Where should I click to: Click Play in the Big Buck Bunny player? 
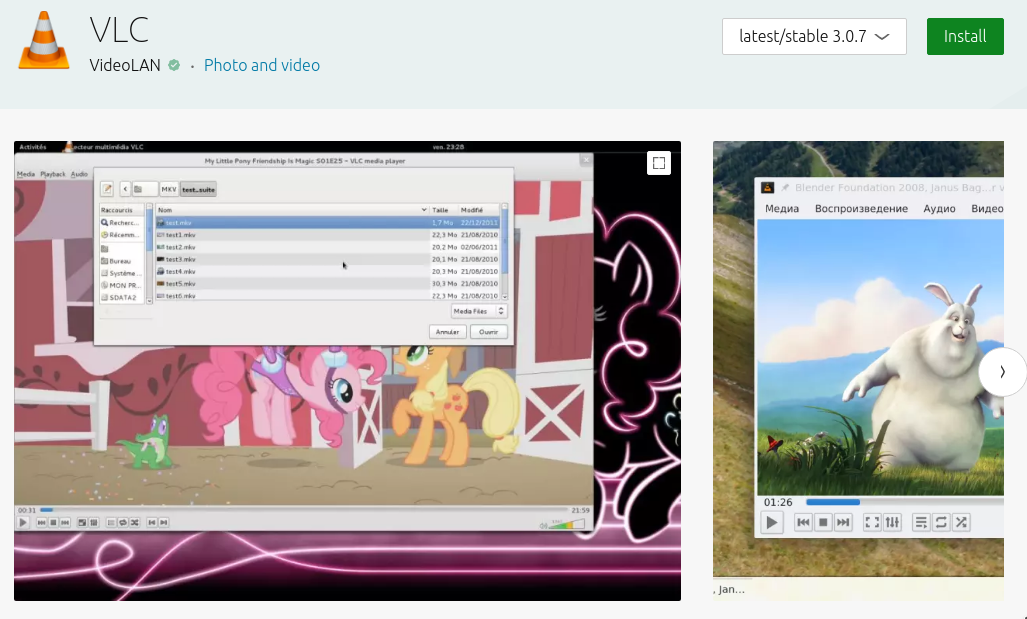coord(772,522)
